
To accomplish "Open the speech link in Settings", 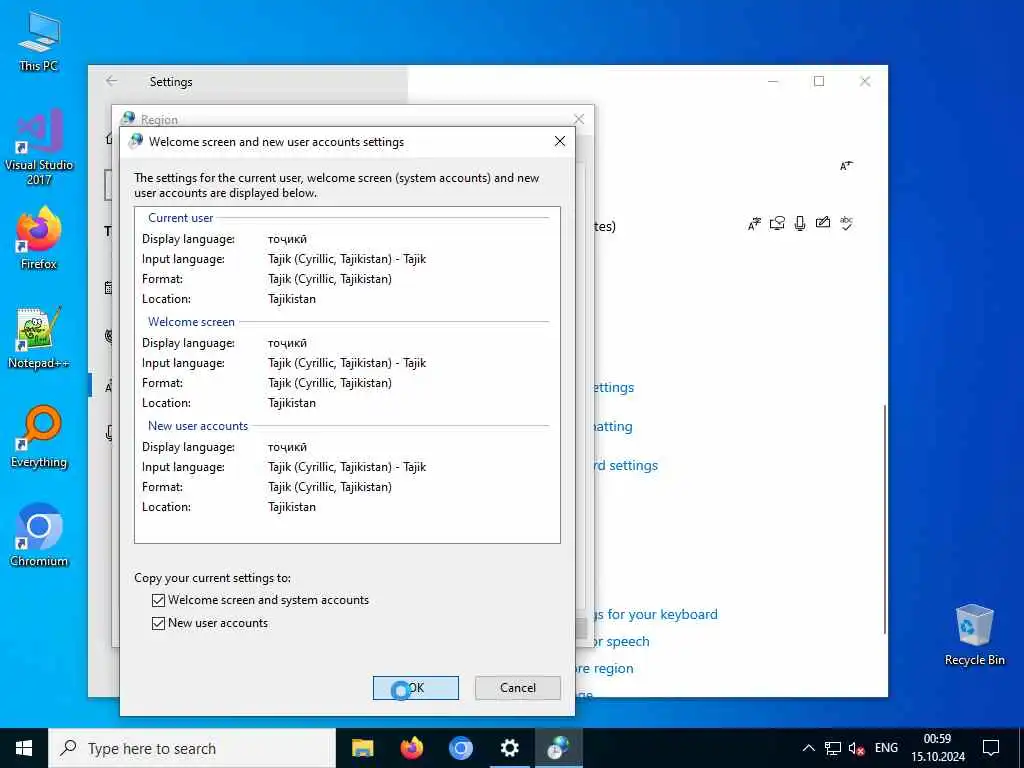I will [x=620, y=641].
